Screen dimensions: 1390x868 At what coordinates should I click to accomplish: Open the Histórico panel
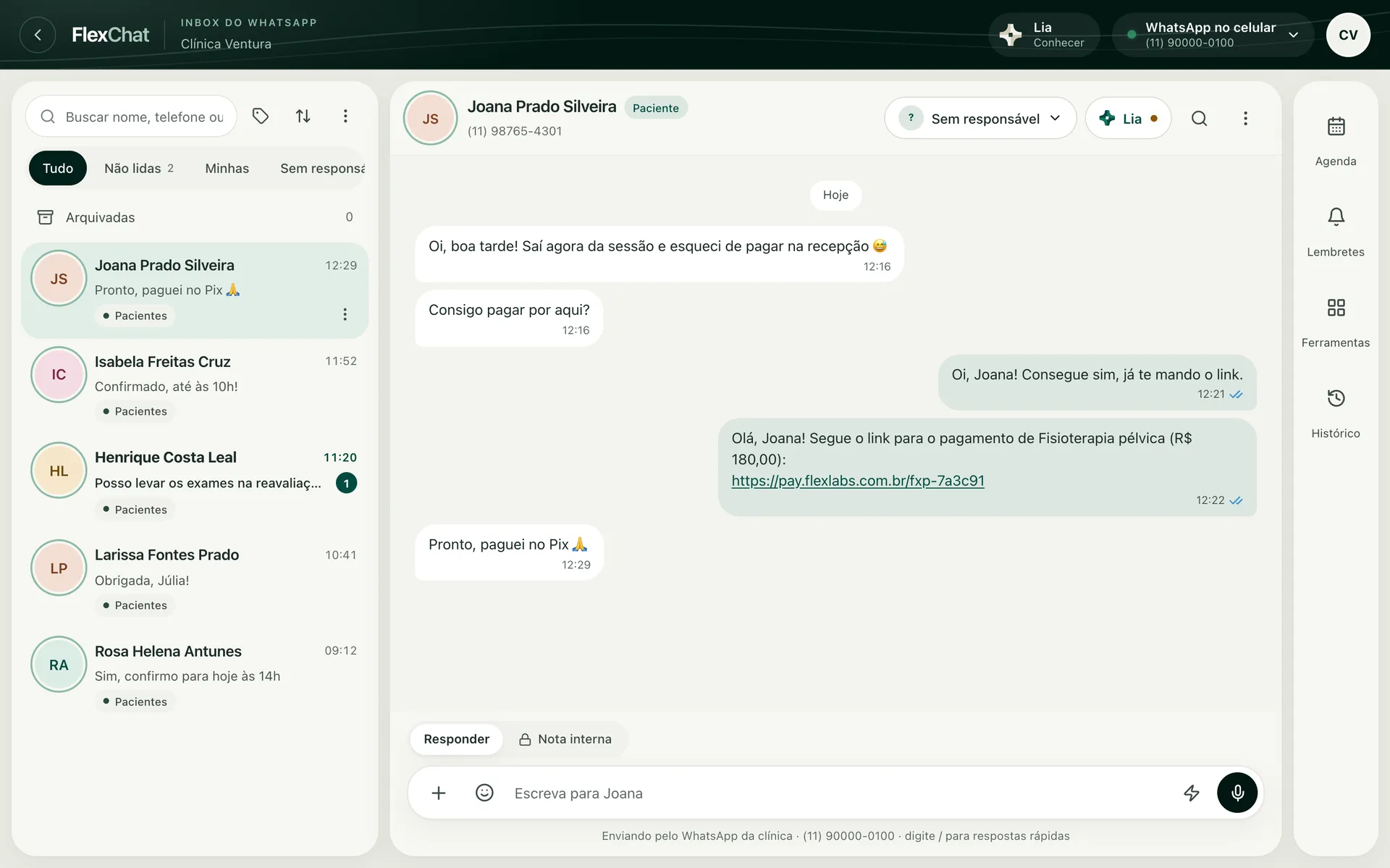(1336, 413)
